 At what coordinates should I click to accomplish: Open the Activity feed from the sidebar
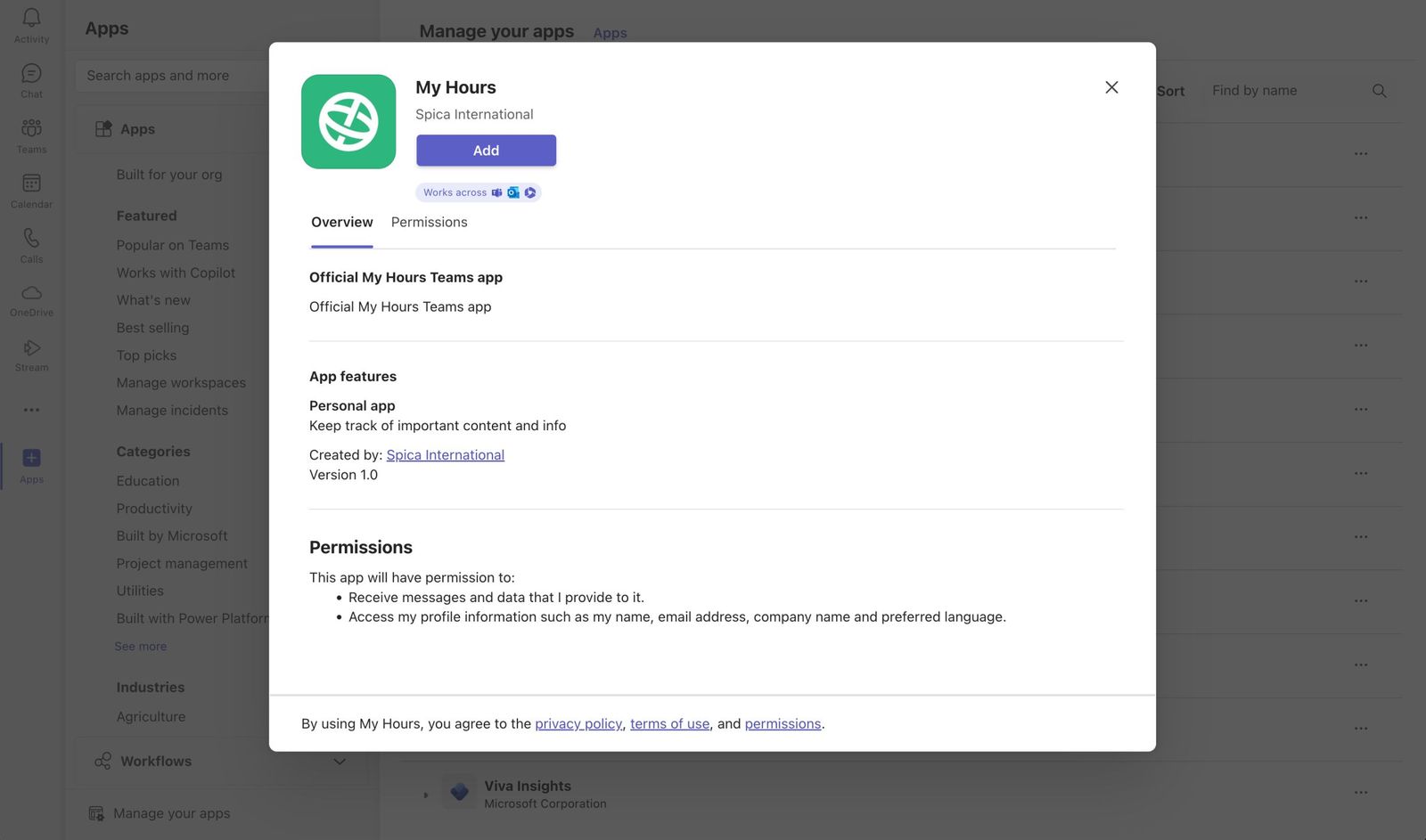click(x=31, y=21)
